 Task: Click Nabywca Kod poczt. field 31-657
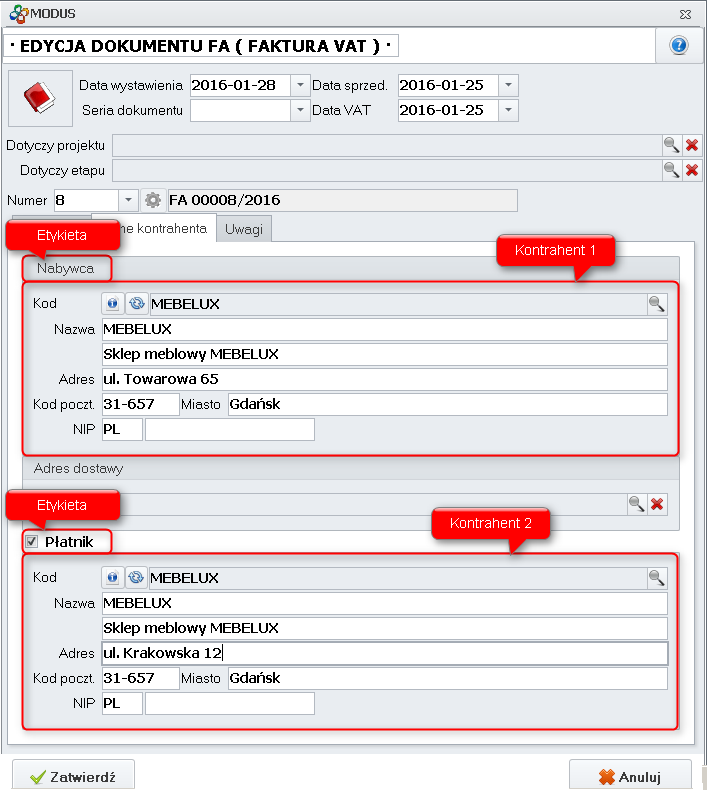pyautogui.click(x=141, y=404)
